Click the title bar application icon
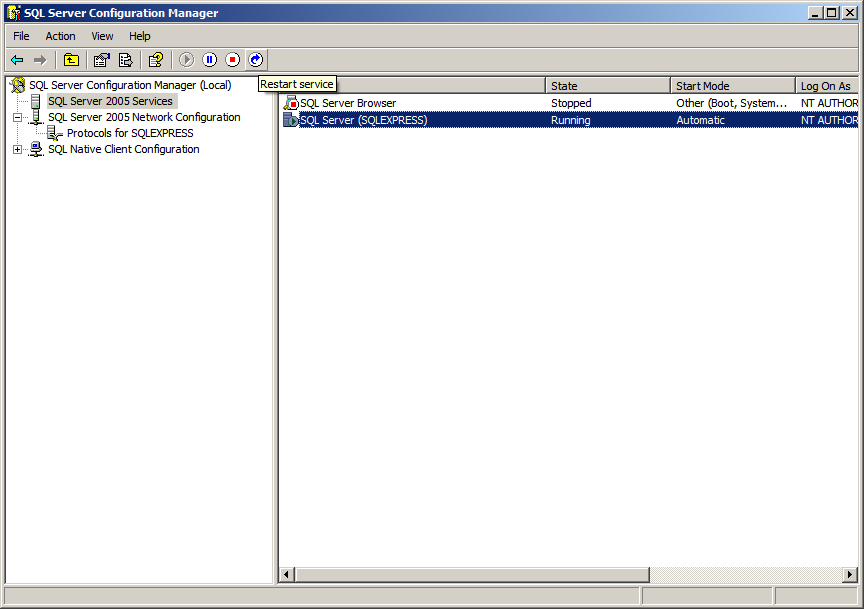 pyautogui.click(x=14, y=13)
